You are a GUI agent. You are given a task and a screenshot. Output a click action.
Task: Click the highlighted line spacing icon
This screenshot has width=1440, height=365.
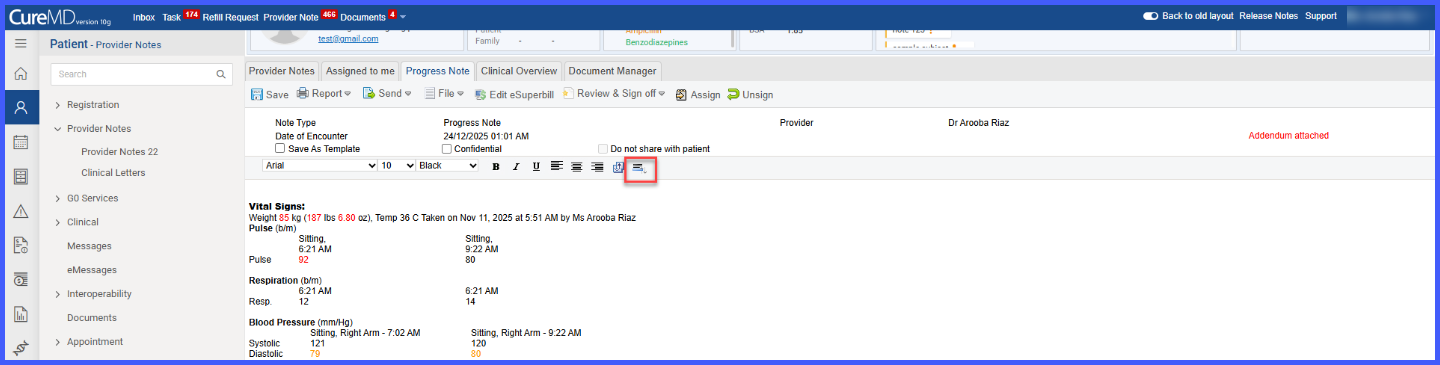coord(640,168)
